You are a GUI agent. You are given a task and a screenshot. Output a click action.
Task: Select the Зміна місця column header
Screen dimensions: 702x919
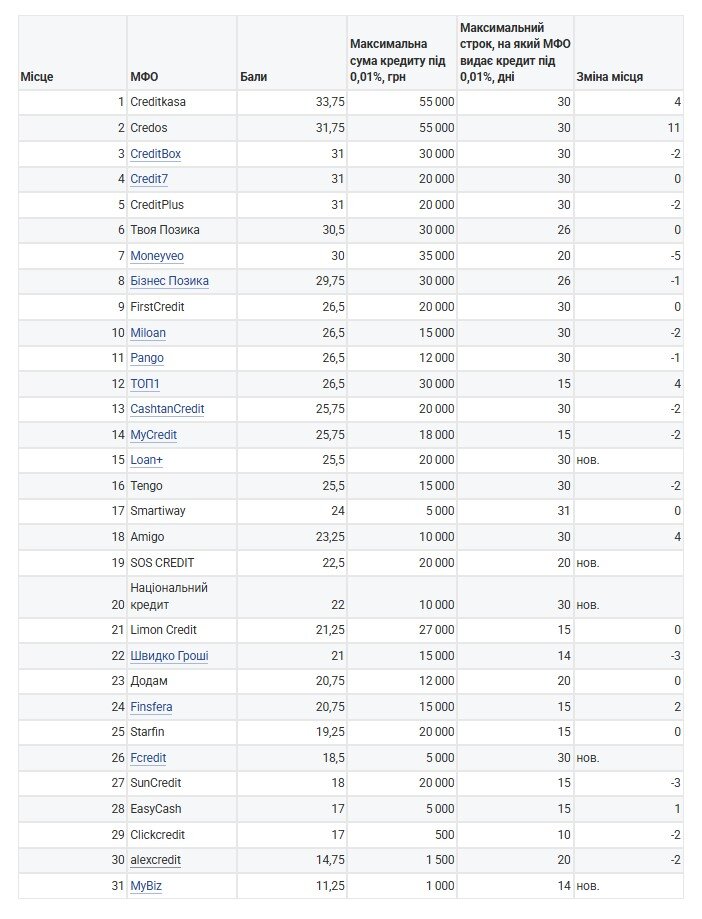click(628, 53)
